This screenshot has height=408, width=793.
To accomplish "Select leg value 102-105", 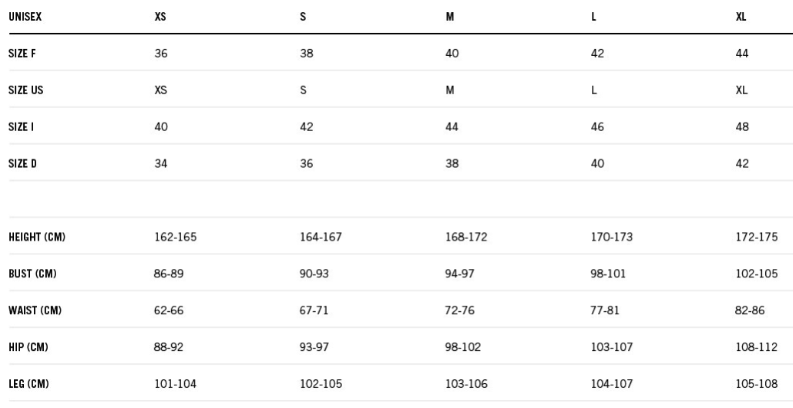I will (321, 384).
